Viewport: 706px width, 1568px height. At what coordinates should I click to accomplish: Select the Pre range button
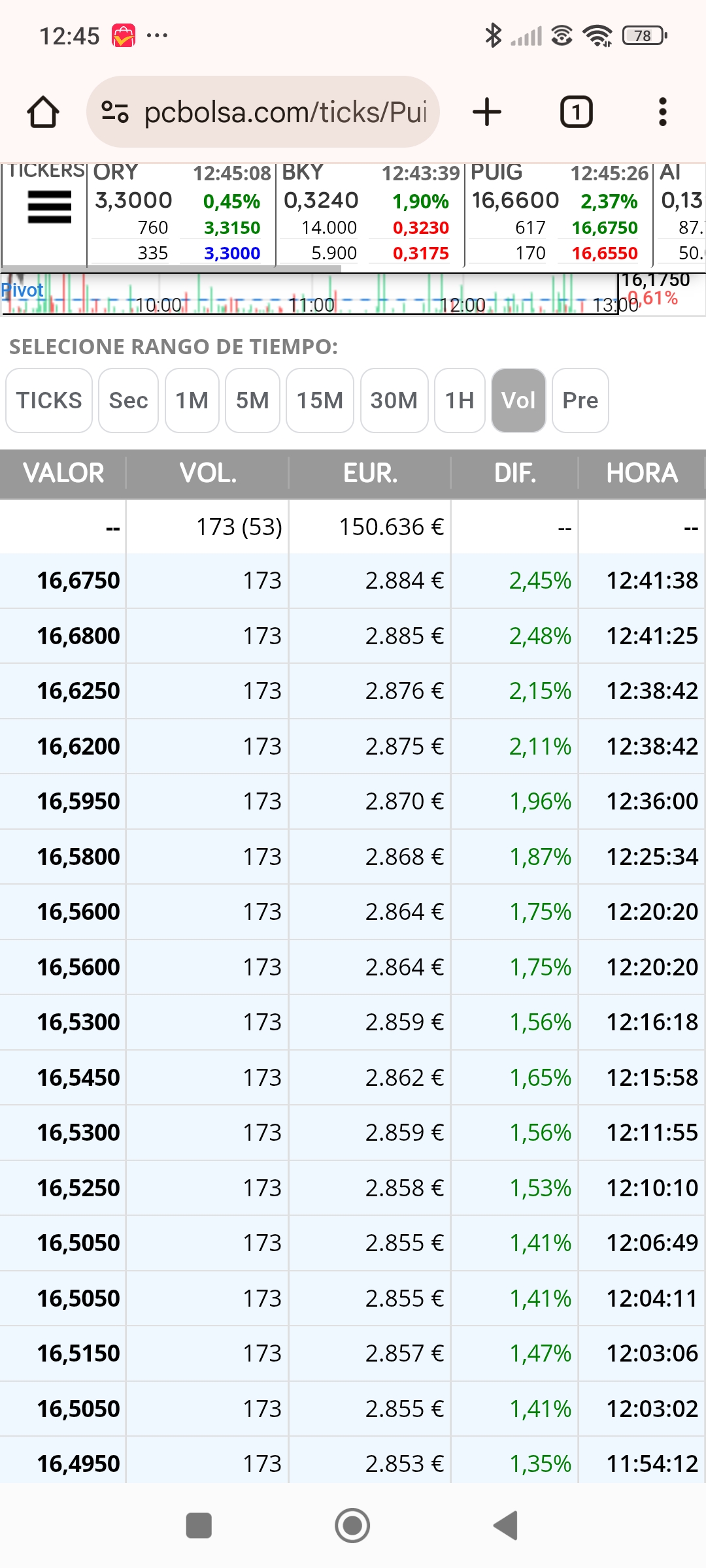(580, 400)
